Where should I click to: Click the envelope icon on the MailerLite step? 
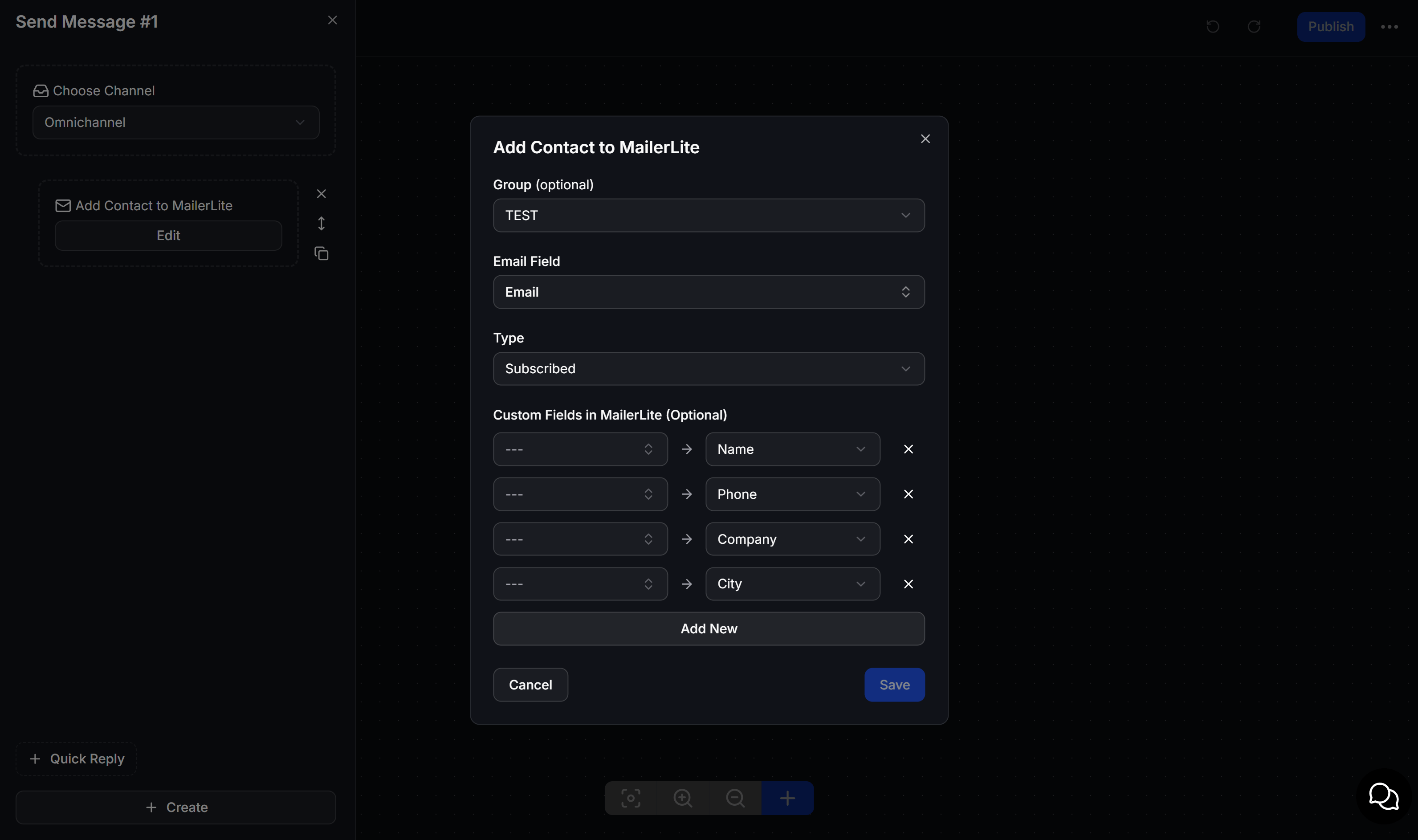63,205
